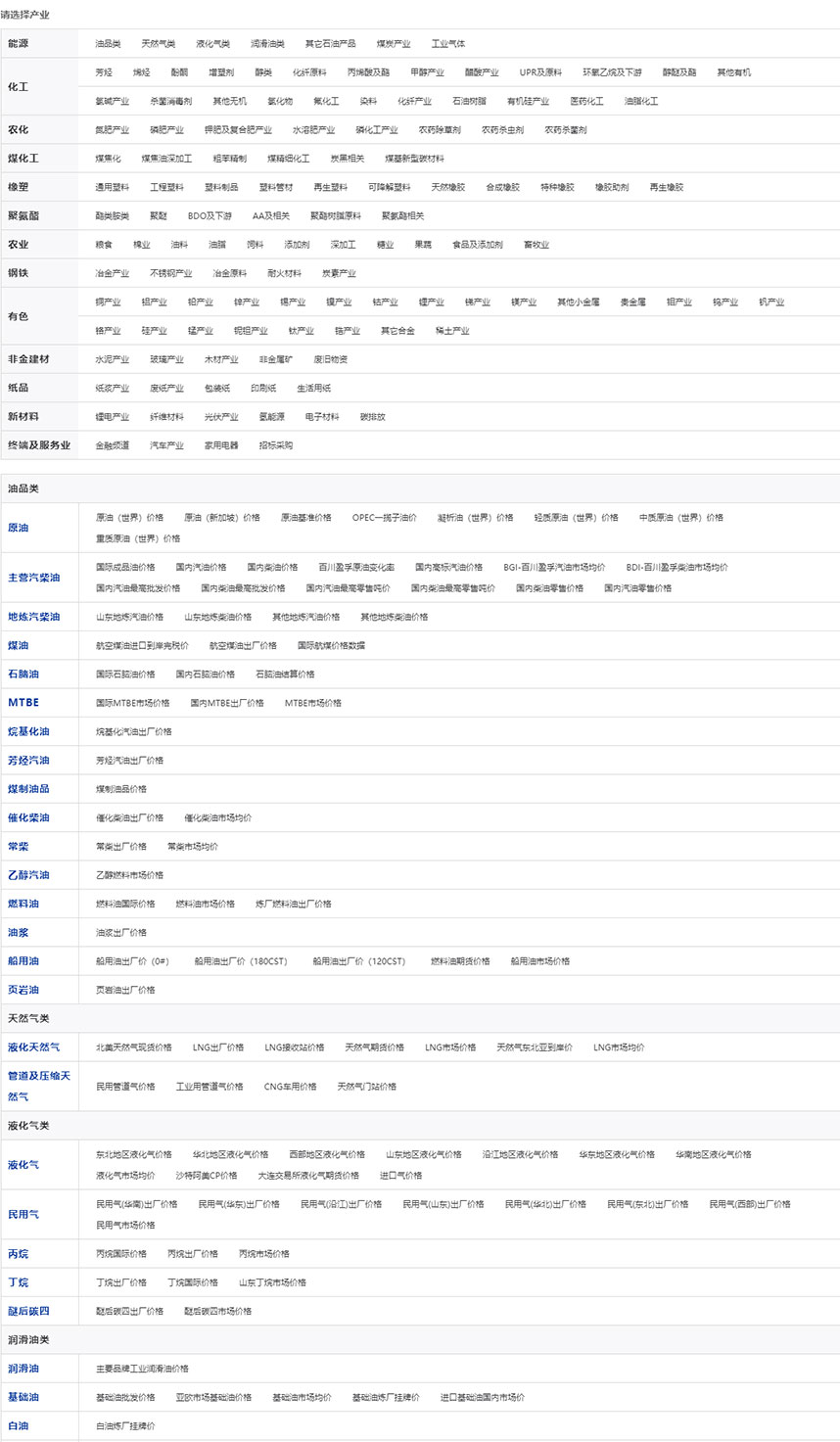Open 可降解塑料 in the 橡塑 row
The width and height of the screenshot is (840, 1442).
pyautogui.click(x=389, y=187)
